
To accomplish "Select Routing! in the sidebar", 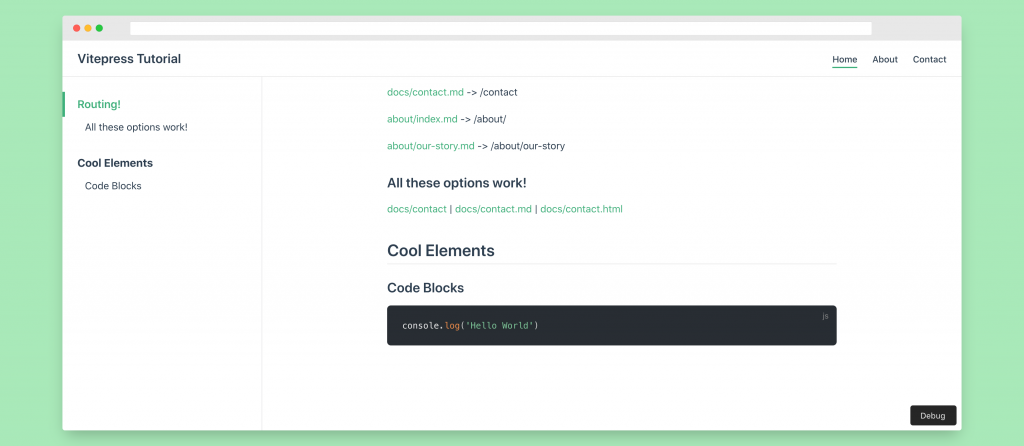I will [98, 104].
